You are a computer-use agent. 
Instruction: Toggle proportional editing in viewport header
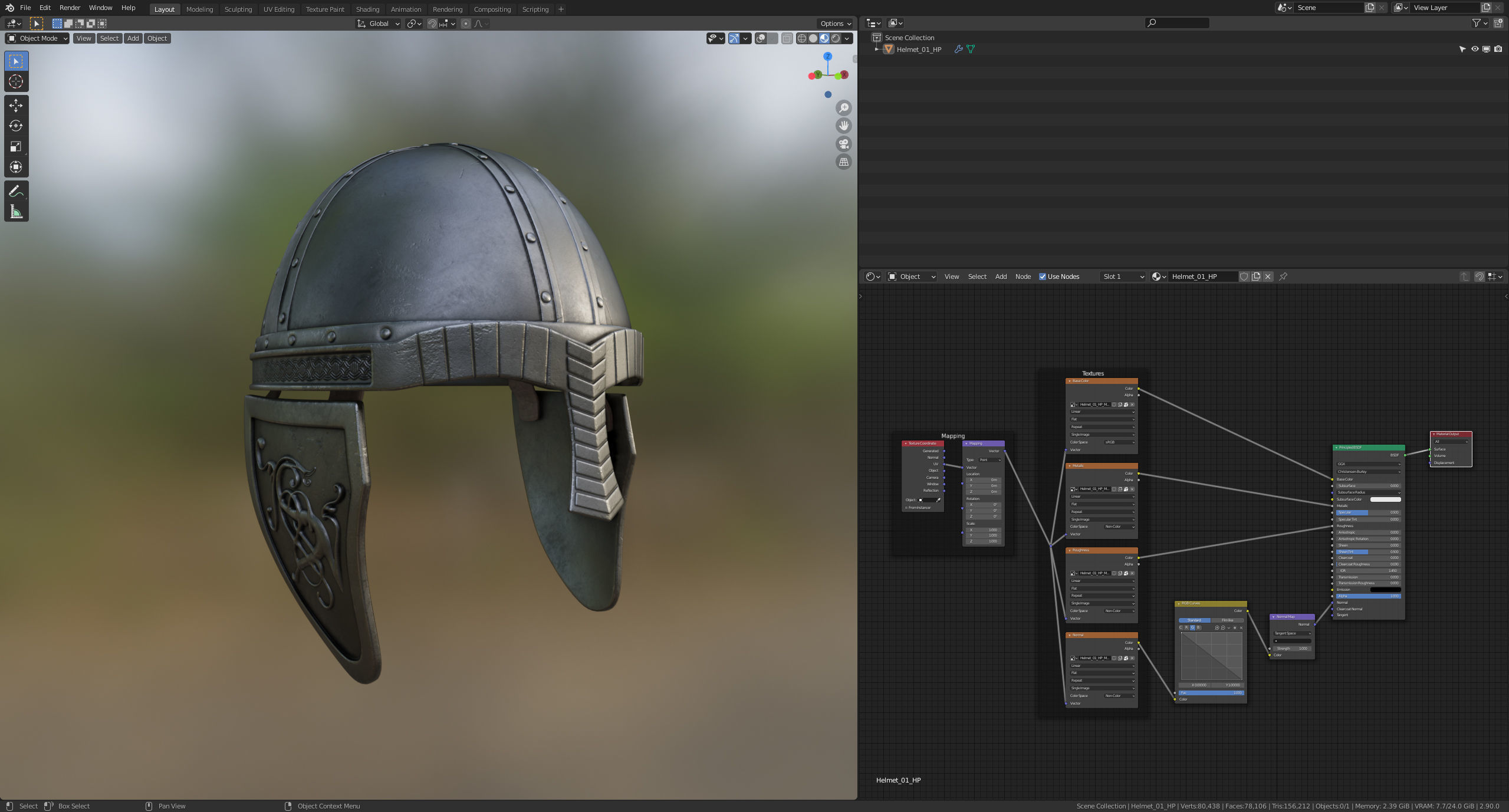coord(466,24)
